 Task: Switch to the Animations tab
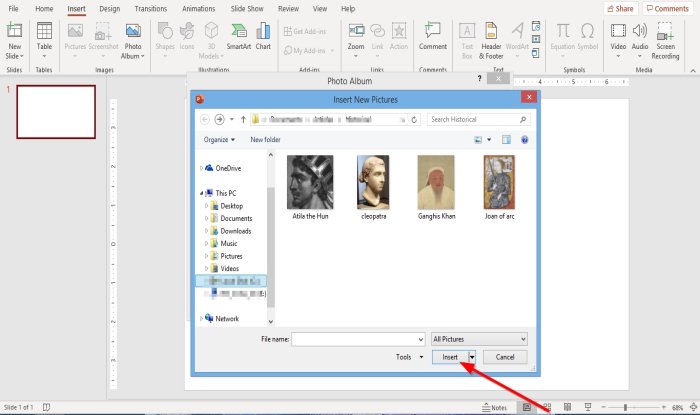[199, 8]
